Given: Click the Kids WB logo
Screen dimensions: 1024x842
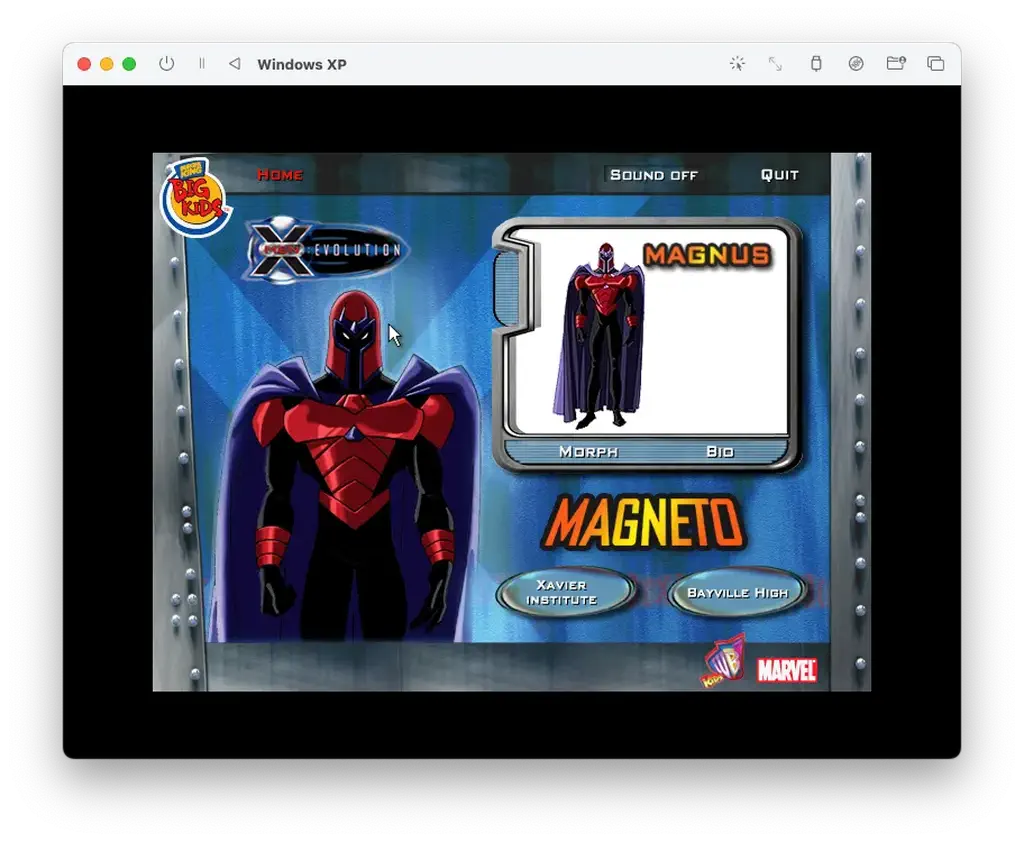Looking at the screenshot, I should click(724, 660).
